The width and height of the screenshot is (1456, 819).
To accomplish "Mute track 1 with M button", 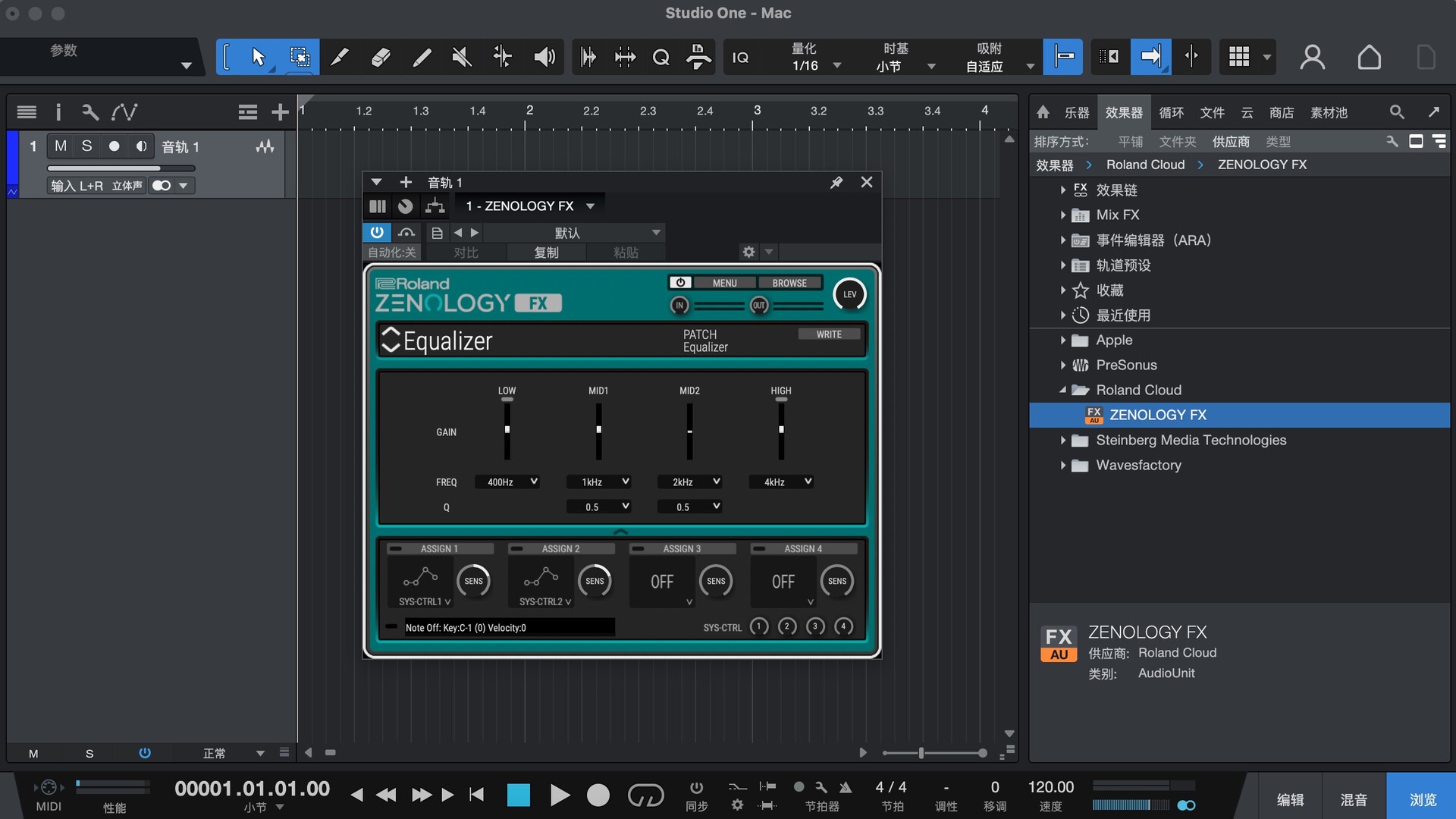I will [61, 146].
